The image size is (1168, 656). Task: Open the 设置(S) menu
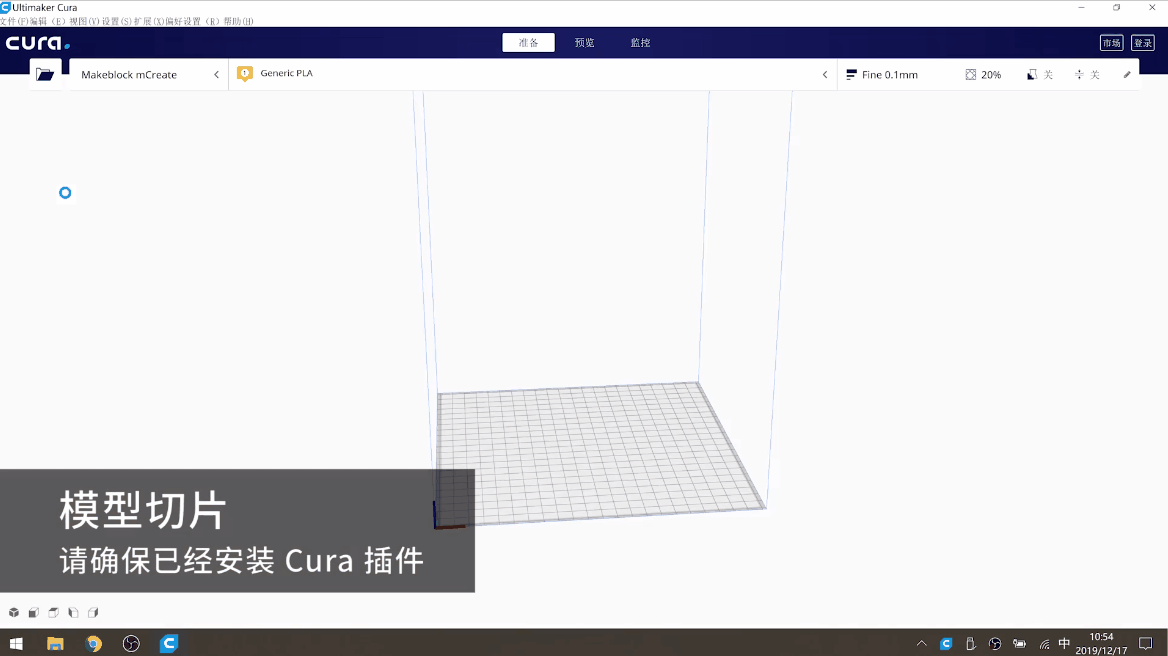click(x=117, y=21)
